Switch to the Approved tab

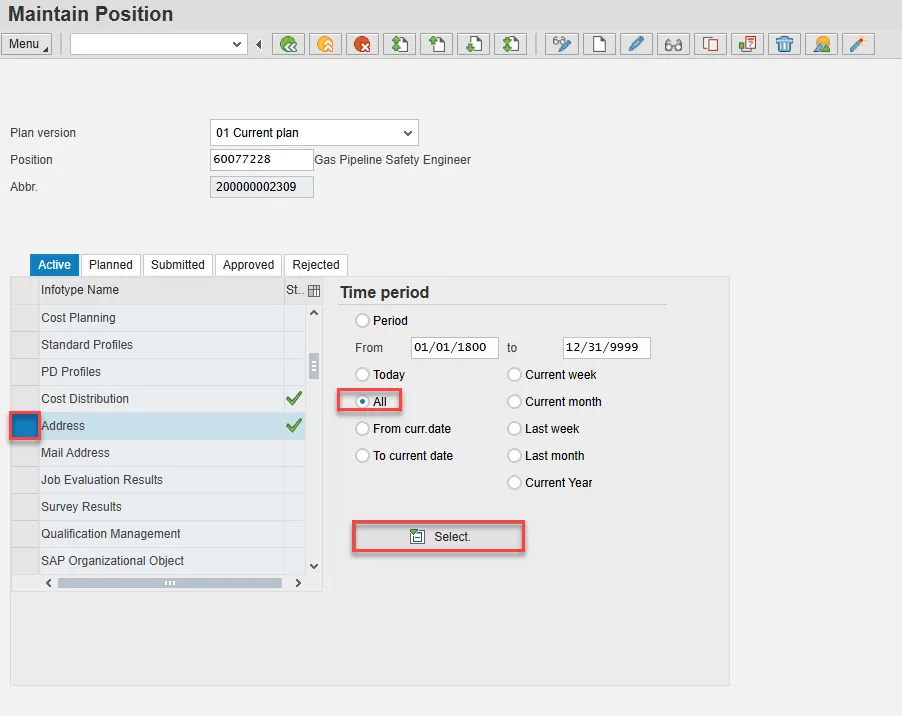point(248,265)
